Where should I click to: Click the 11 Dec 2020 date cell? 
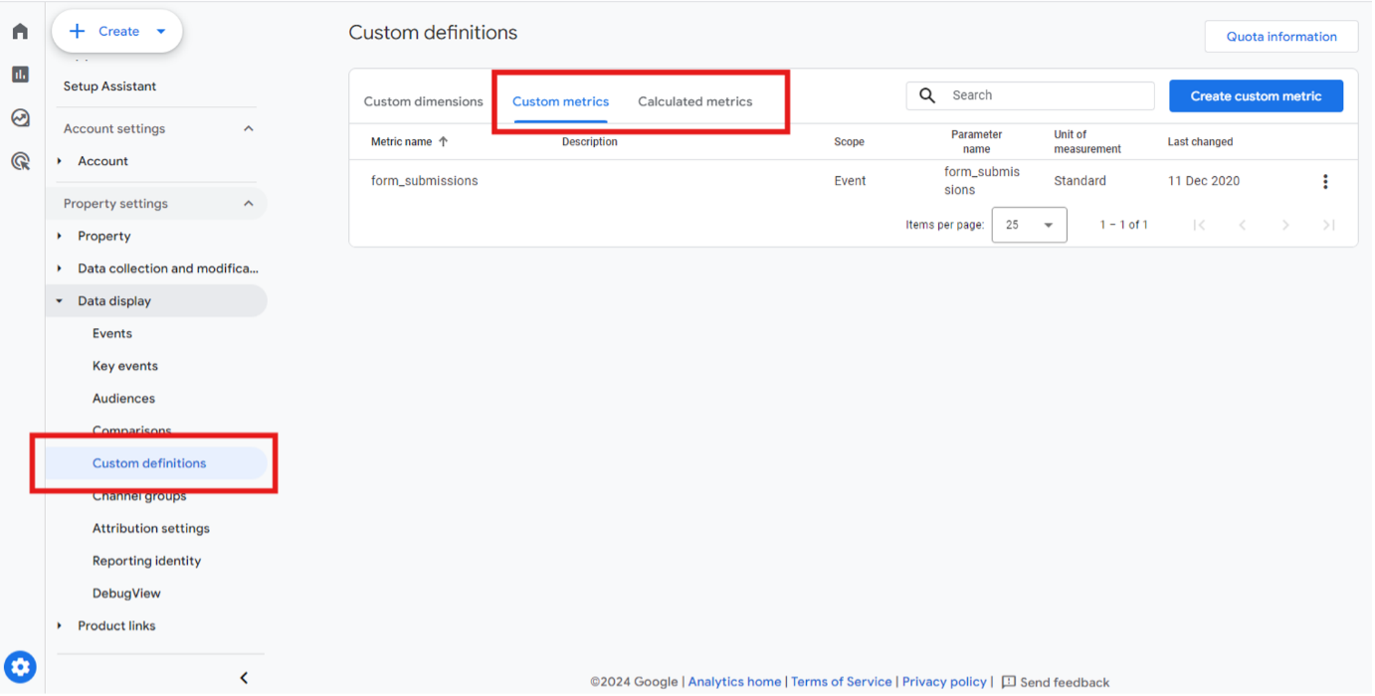[x=1203, y=181]
